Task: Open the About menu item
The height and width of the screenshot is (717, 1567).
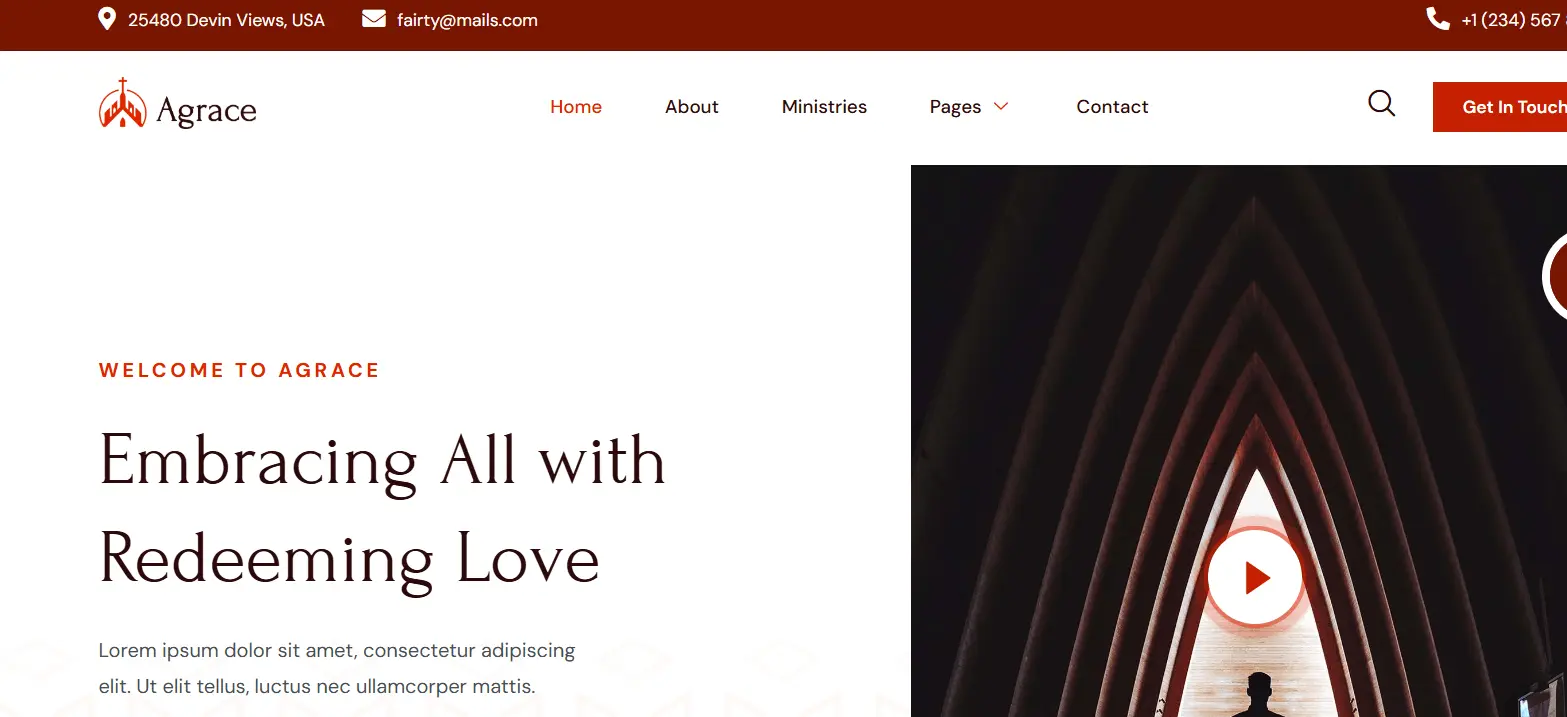Action: 692,107
